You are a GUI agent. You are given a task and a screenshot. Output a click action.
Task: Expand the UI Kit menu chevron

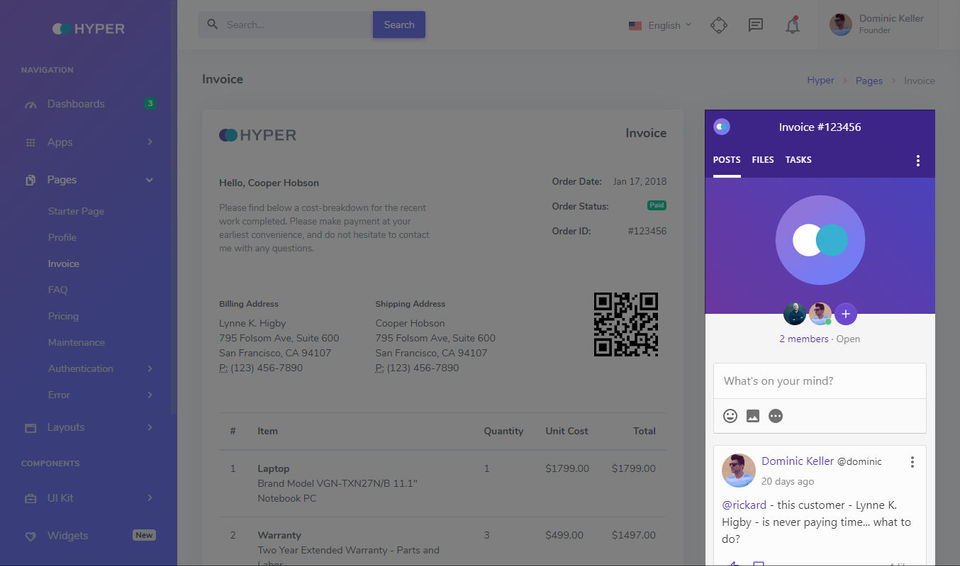150,498
